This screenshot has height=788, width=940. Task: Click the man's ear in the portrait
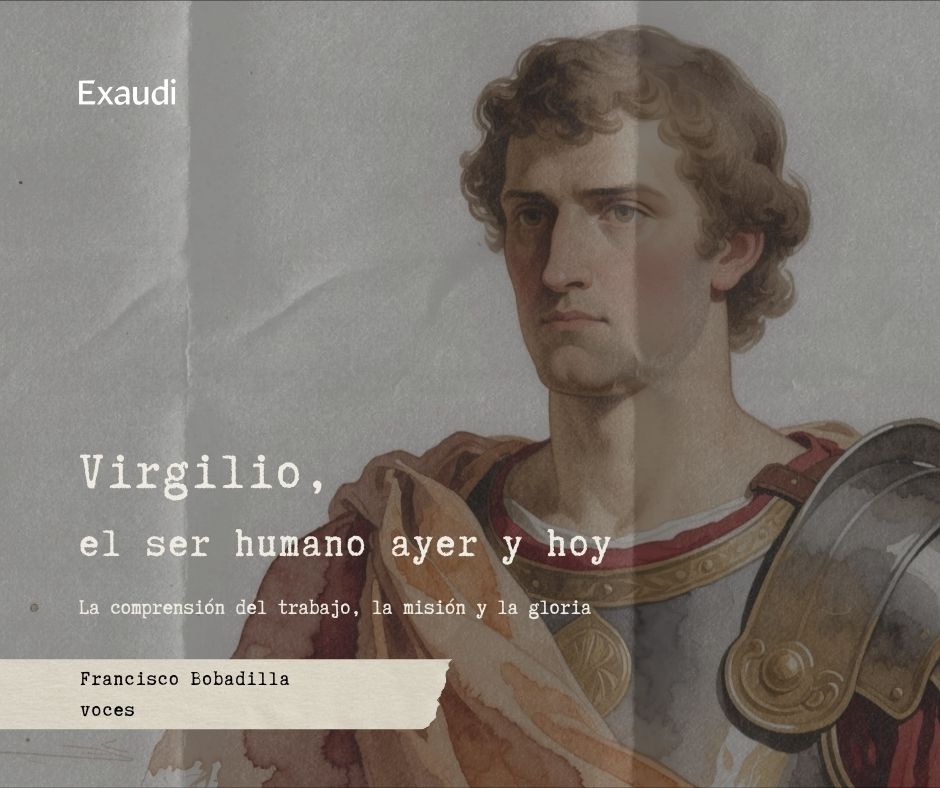click(x=736, y=259)
